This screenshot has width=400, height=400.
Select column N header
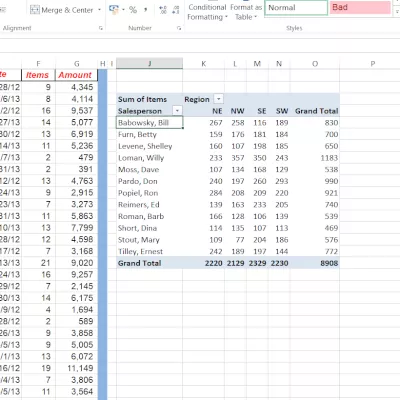tap(279, 64)
